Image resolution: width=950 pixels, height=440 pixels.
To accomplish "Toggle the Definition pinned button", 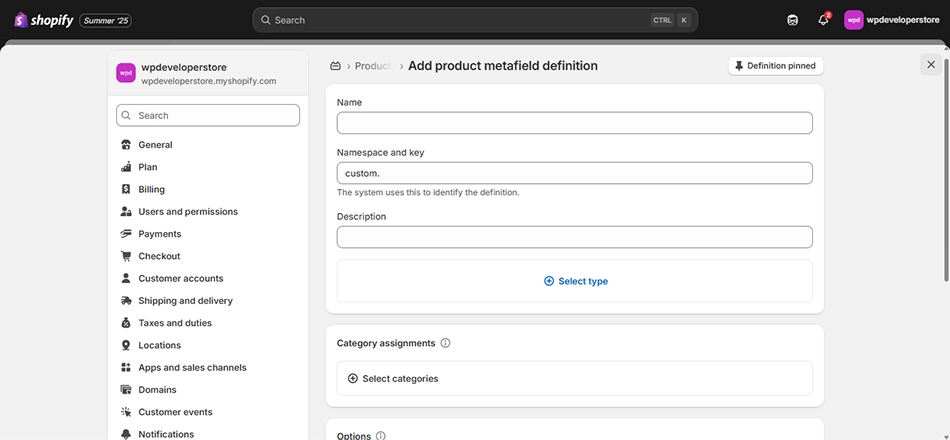I will click(x=776, y=65).
